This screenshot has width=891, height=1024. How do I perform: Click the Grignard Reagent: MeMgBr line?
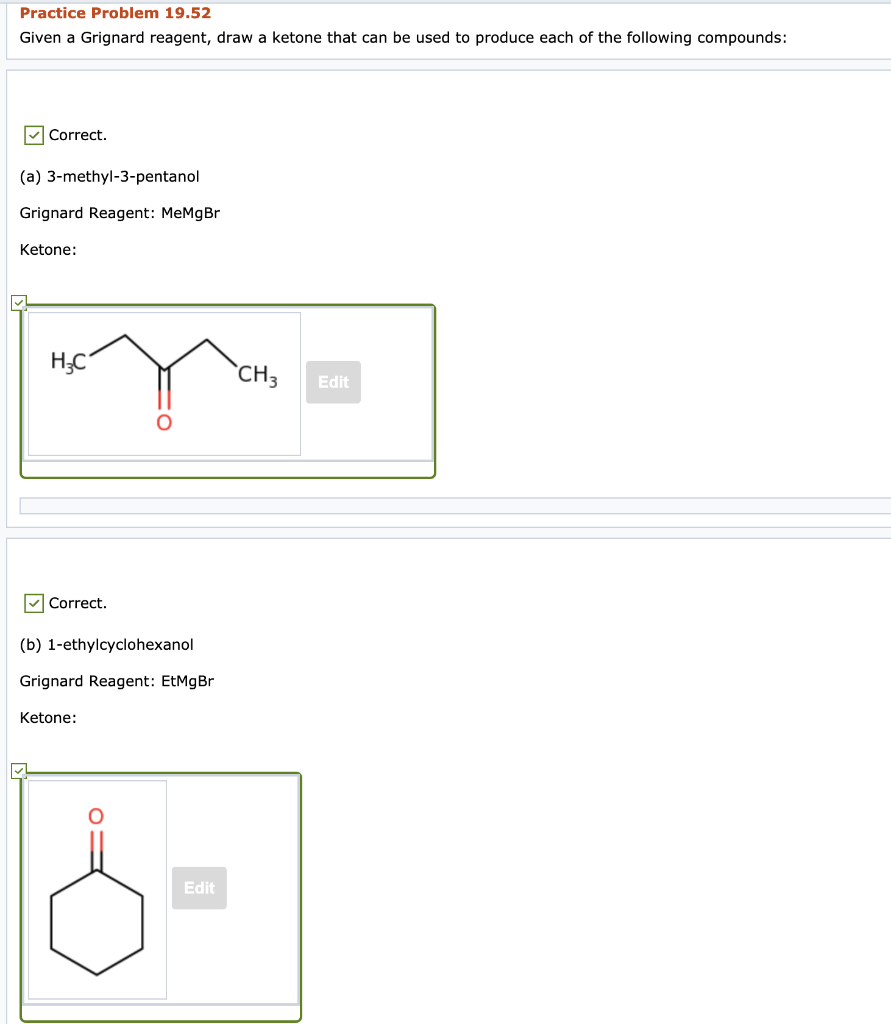[x=120, y=212]
